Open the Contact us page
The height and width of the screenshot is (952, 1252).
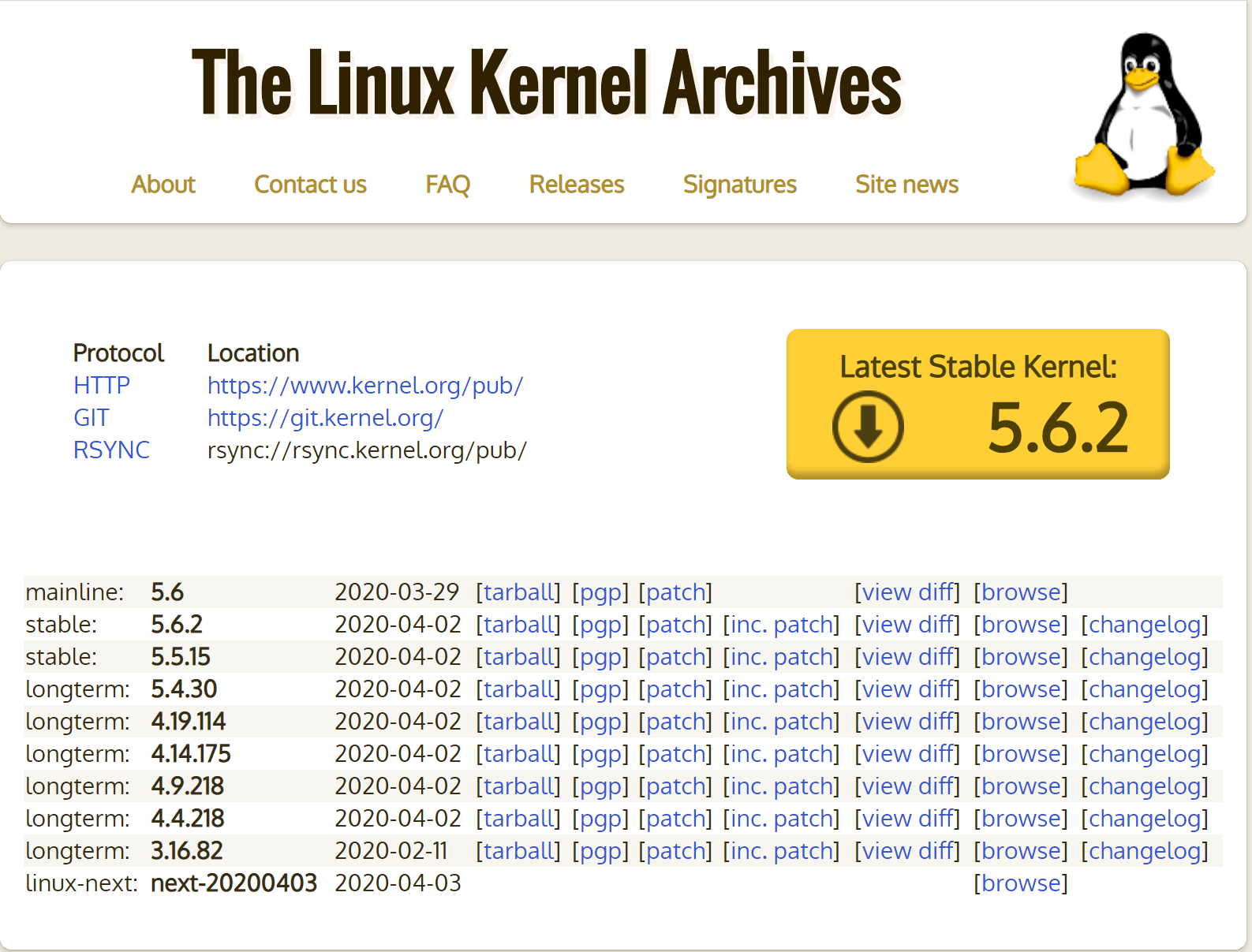(x=310, y=184)
